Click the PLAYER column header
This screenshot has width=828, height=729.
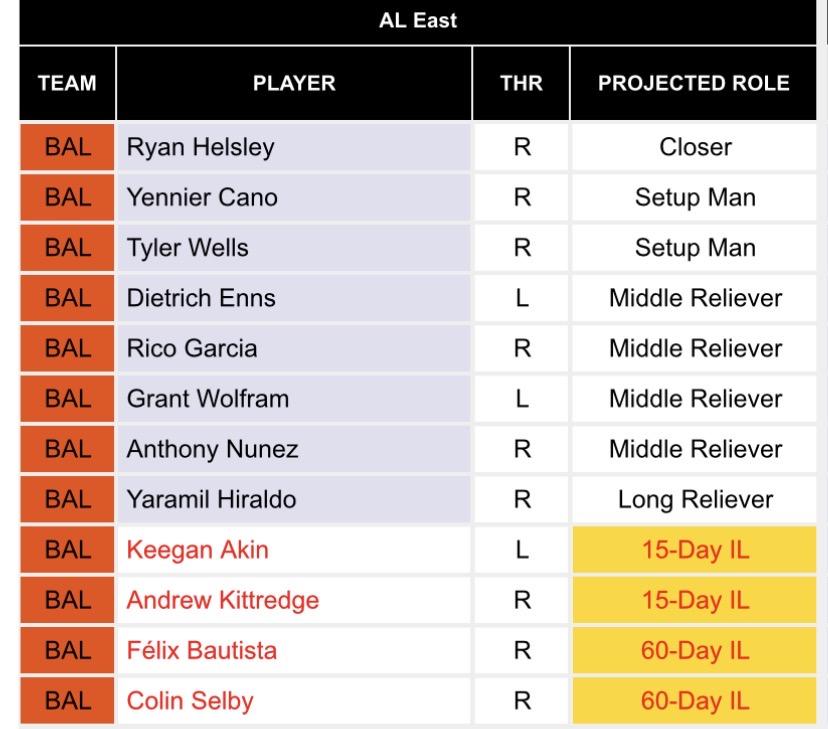[x=293, y=84]
